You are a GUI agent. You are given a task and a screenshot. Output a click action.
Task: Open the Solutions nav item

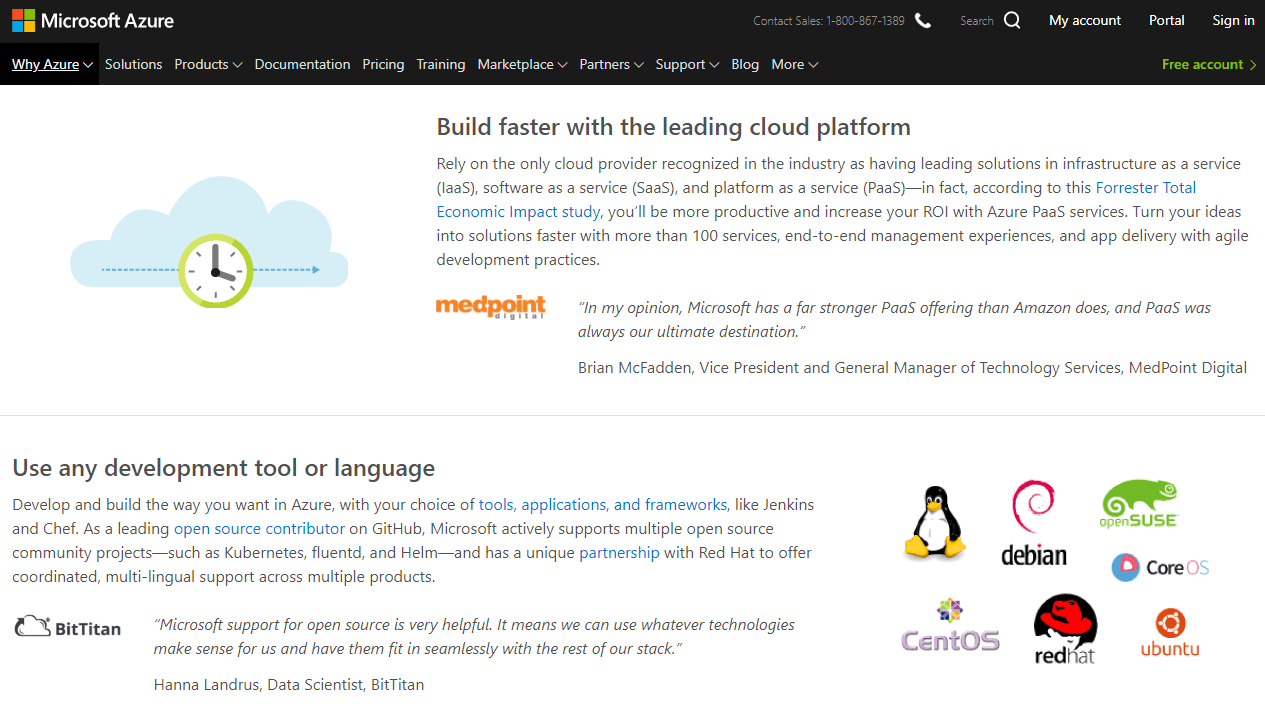[133, 64]
